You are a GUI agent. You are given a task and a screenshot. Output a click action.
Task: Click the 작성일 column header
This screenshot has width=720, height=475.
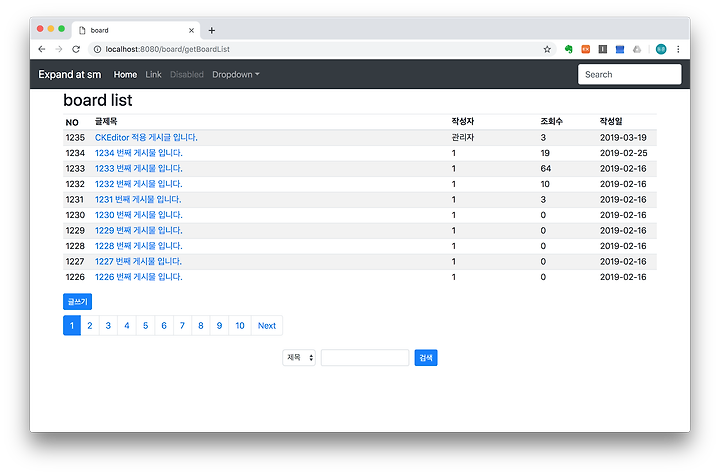[x=611, y=122]
